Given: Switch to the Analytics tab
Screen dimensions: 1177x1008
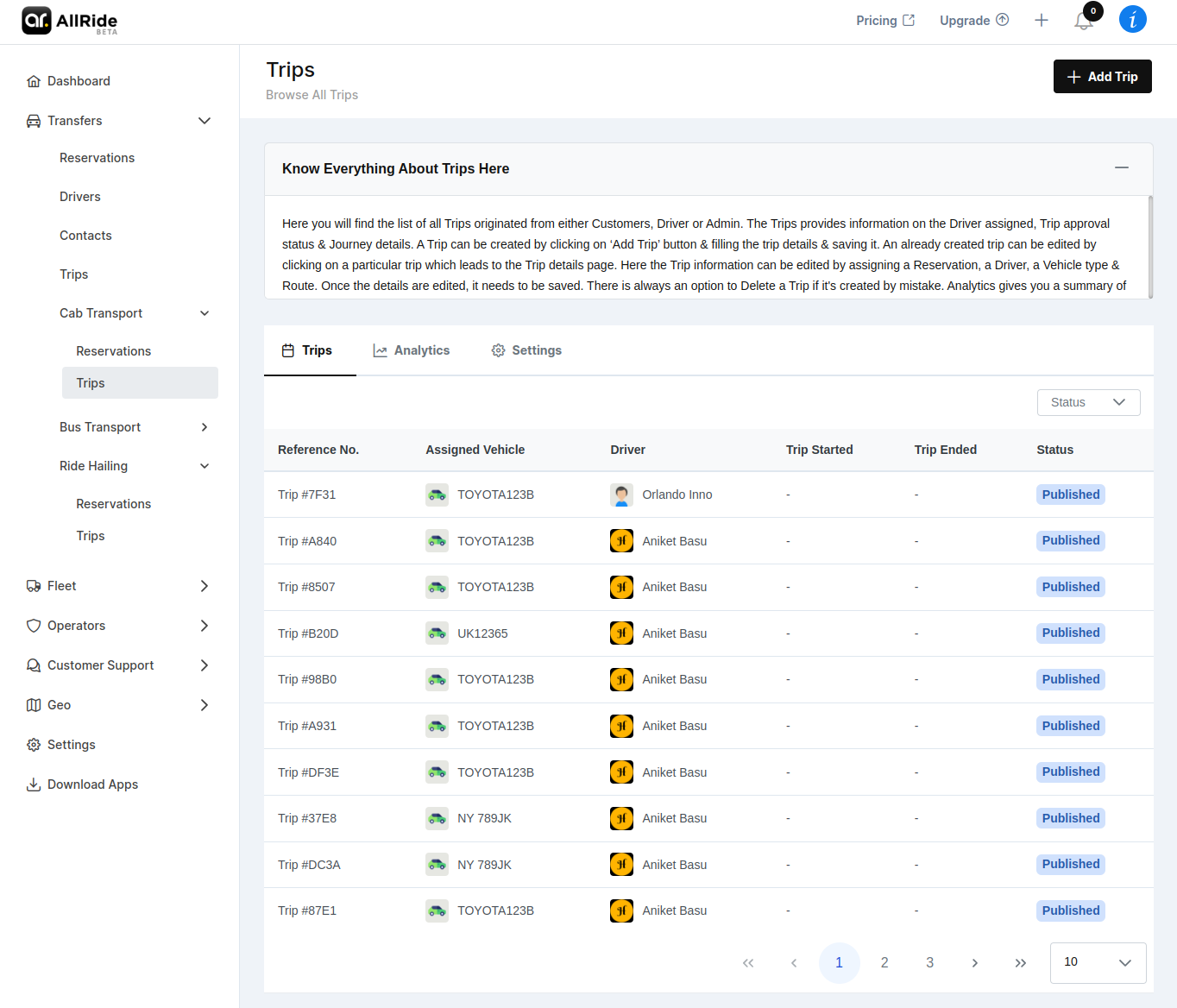Looking at the screenshot, I should pos(412,350).
